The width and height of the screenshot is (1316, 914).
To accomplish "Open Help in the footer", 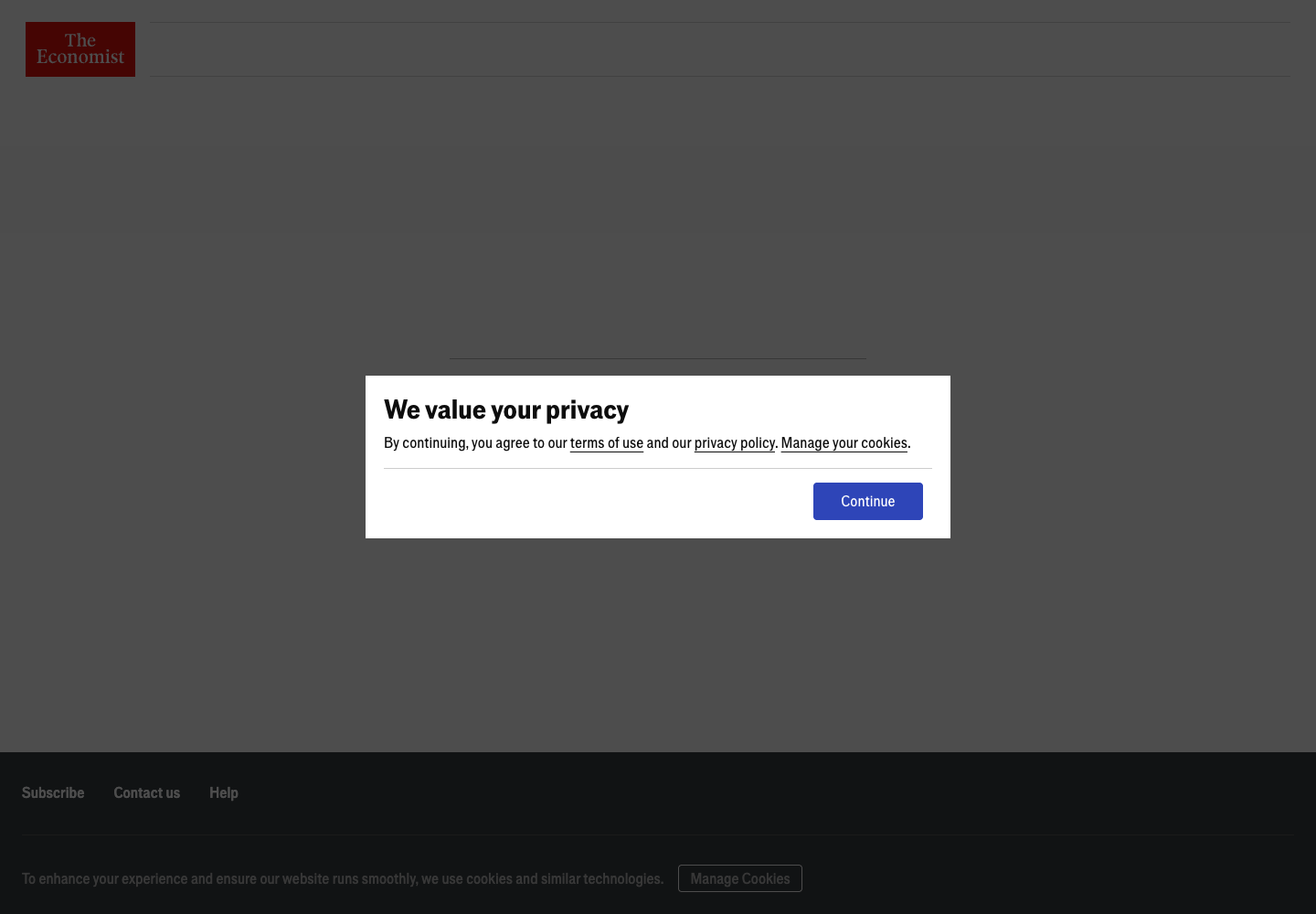I will pos(224,792).
